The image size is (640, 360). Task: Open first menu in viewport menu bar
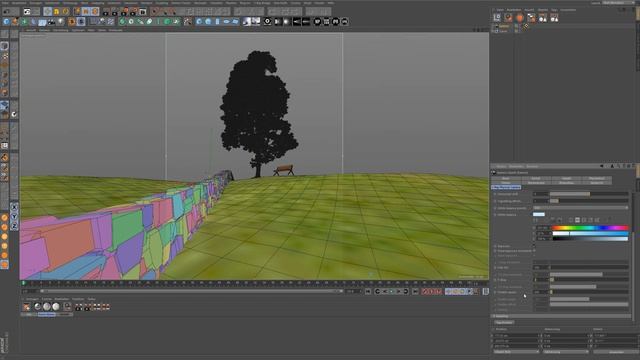pyautogui.click(x=31, y=30)
